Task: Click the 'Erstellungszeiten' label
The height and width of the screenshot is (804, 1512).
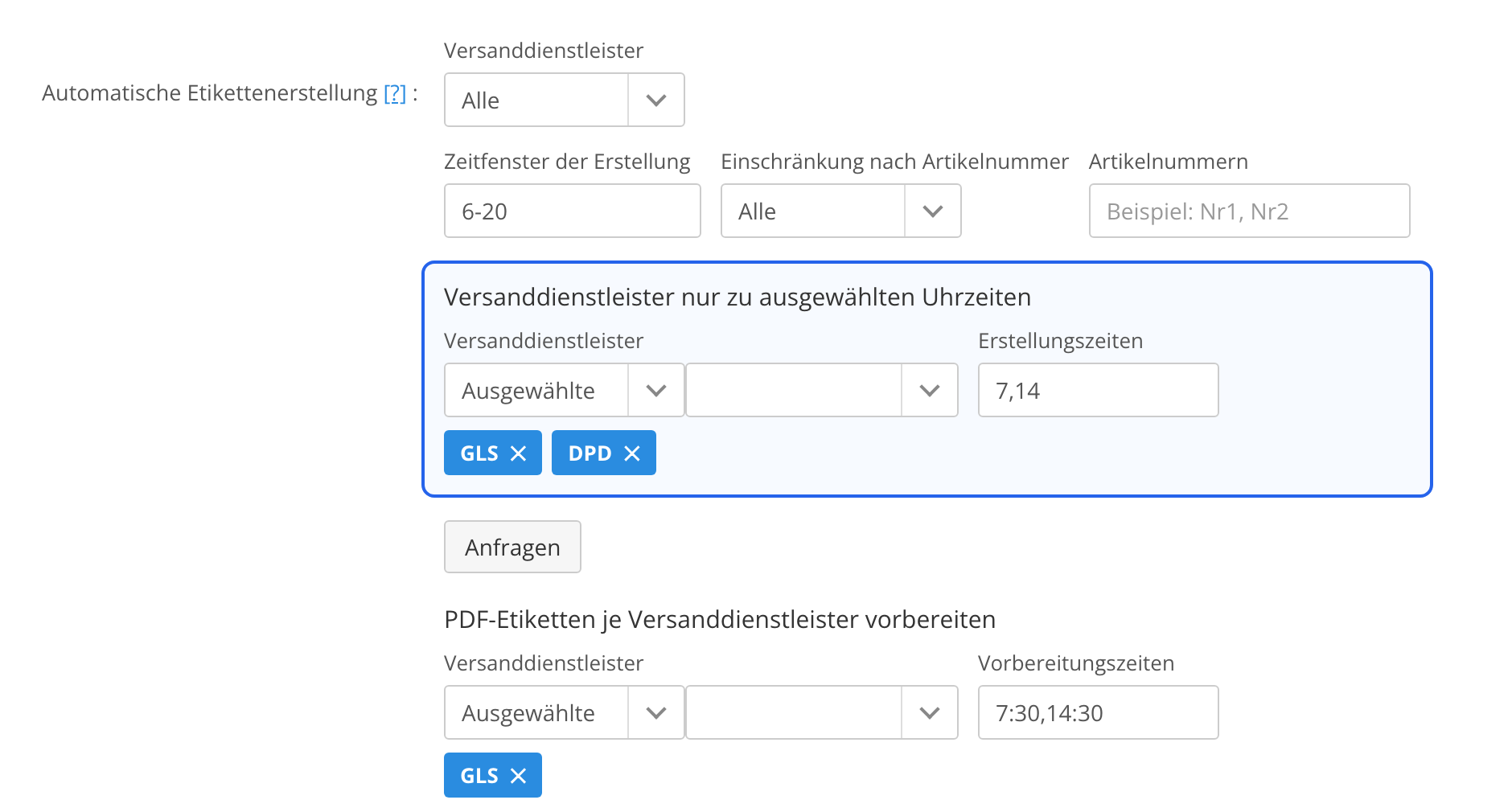Action: [x=1060, y=341]
